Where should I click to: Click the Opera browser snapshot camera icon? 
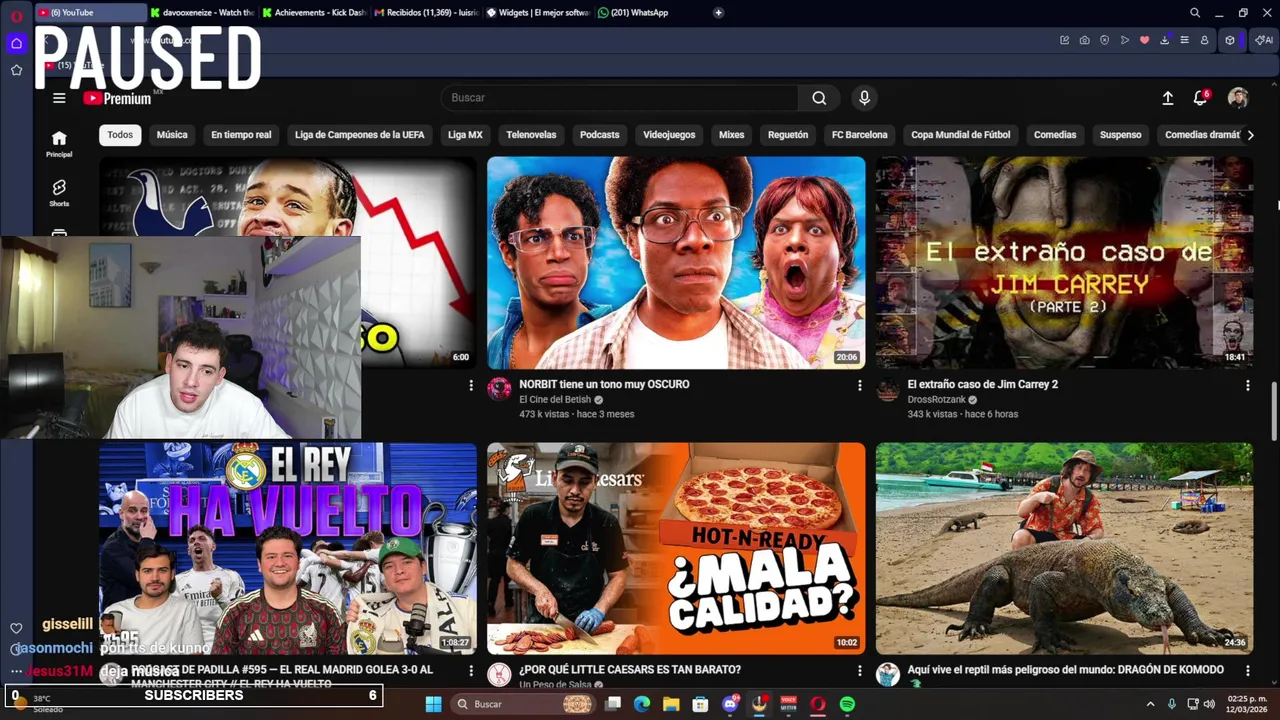[x=1084, y=40]
